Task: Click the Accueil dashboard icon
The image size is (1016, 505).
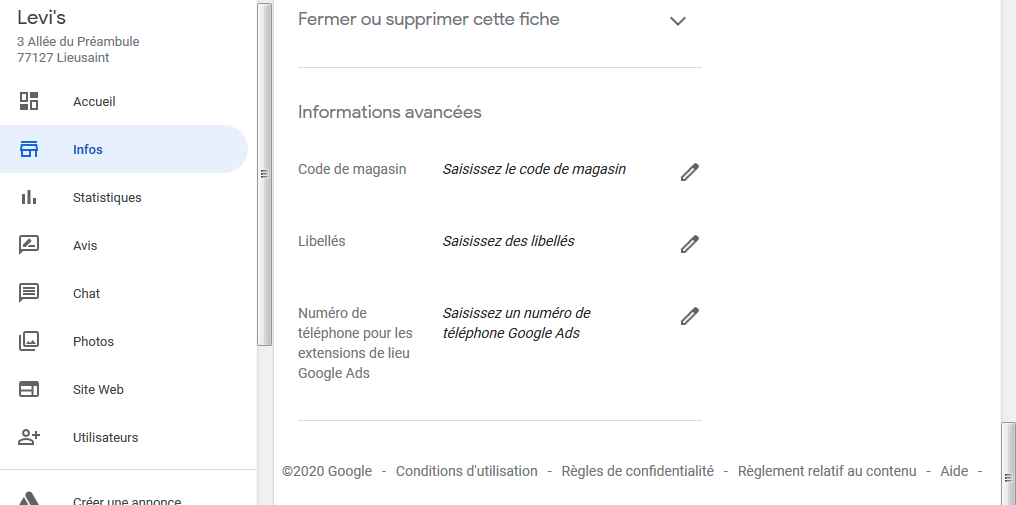Action: pos(29,101)
